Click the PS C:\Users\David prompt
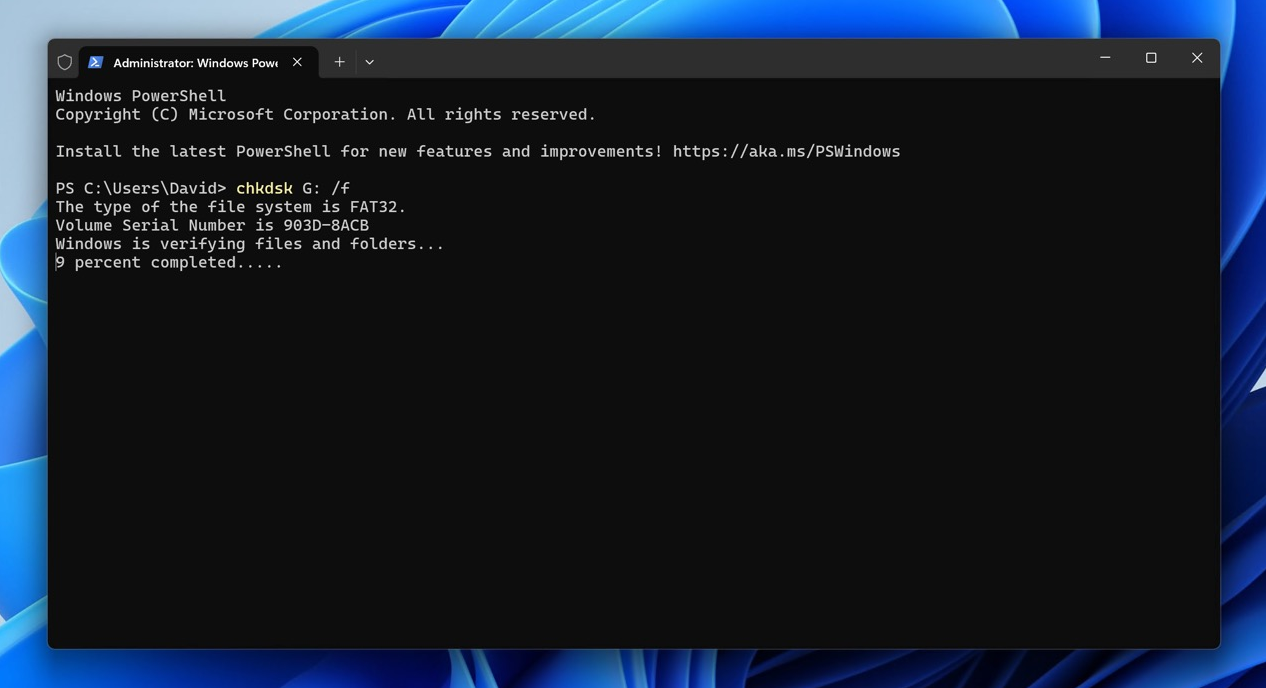 [140, 188]
